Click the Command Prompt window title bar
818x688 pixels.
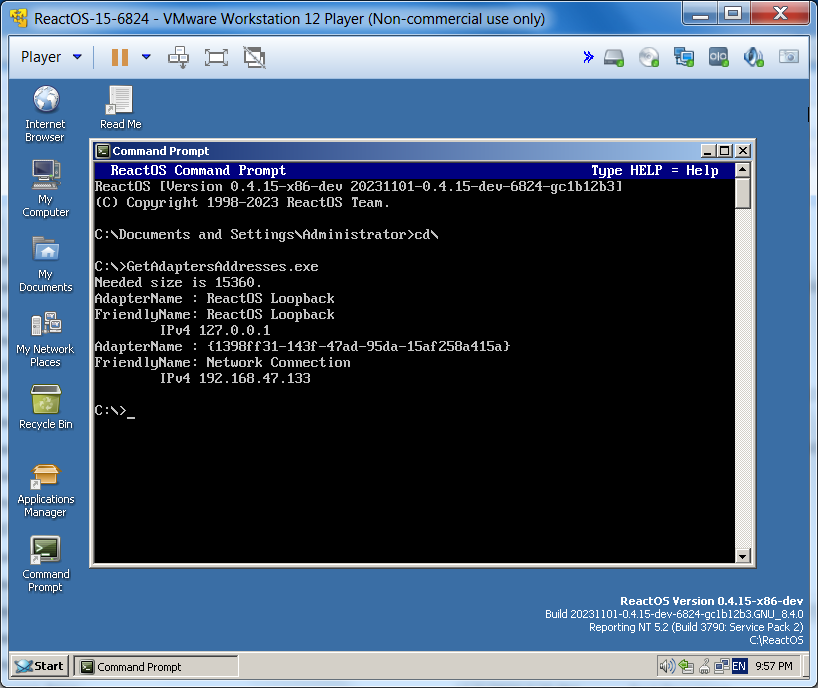pos(423,151)
